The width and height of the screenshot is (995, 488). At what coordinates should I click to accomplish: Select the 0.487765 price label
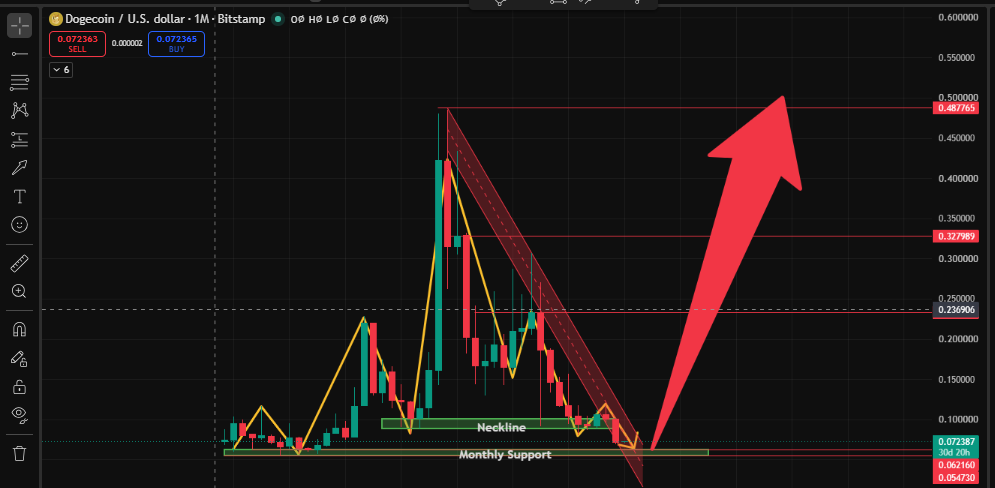coord(956,108)
